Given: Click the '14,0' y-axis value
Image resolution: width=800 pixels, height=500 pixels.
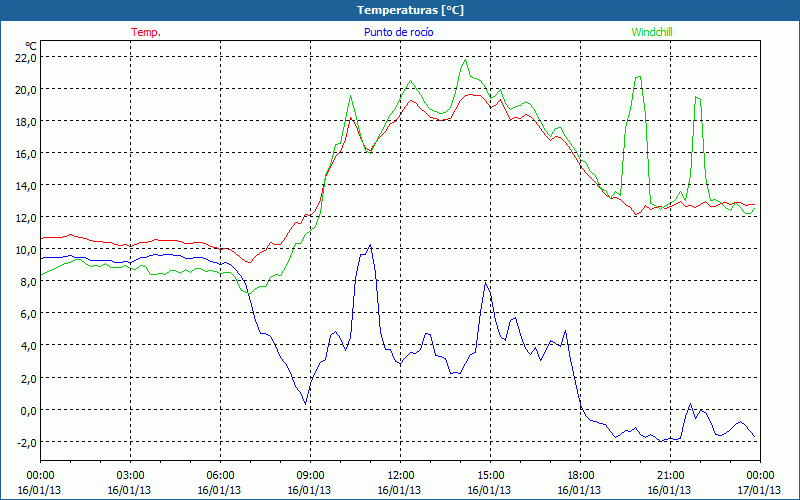Looking at the screenshot, I should click(x=27, y=186).
